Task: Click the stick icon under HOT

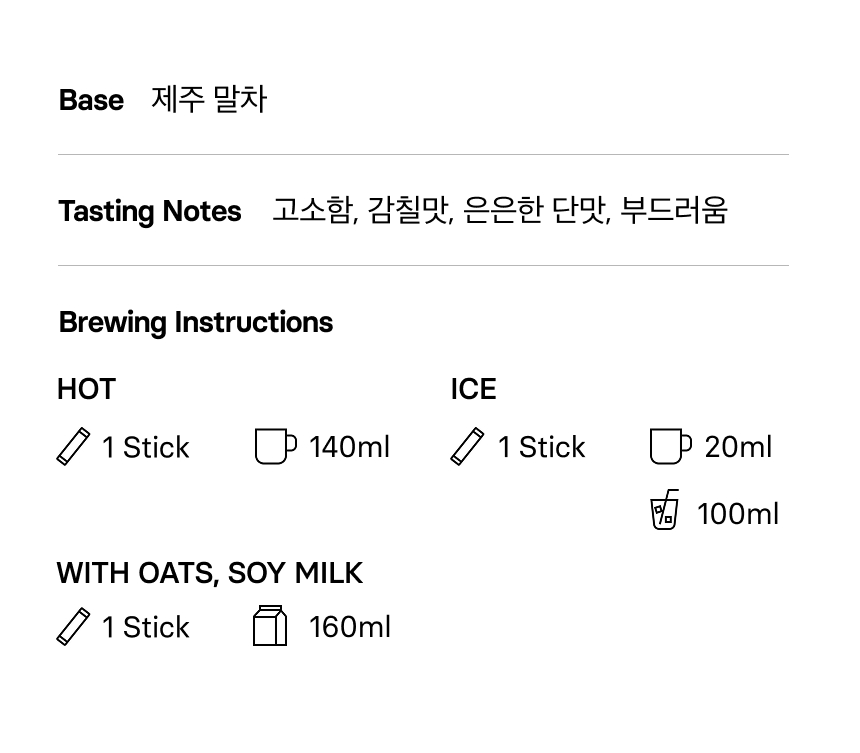Action: click(x=73, y=446)
